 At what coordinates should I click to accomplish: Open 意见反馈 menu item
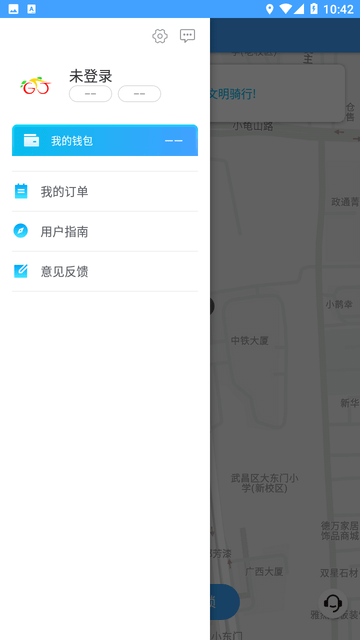pos(105,271)
